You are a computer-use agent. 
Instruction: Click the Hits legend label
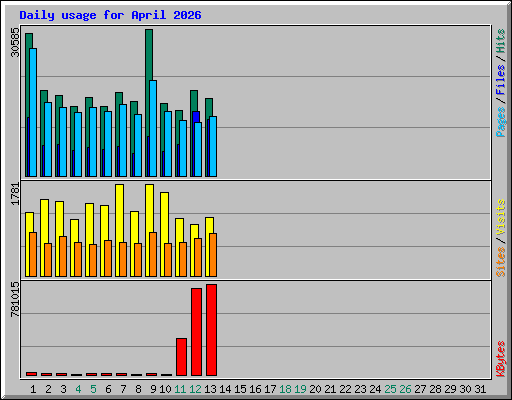tap(501, 41)
